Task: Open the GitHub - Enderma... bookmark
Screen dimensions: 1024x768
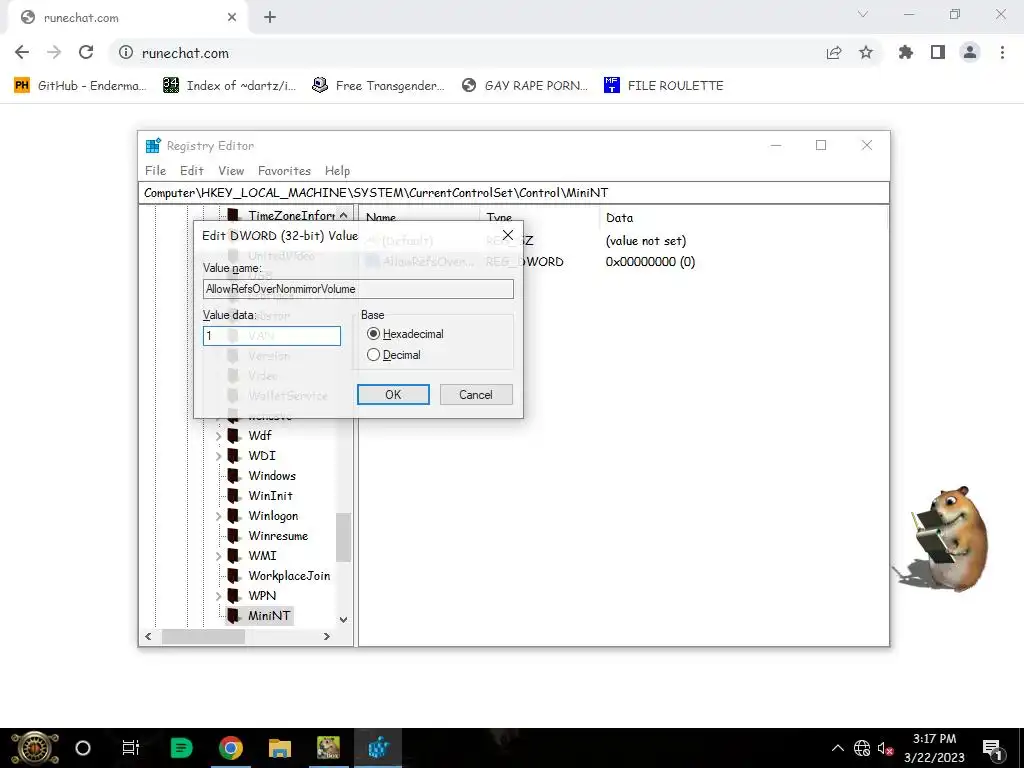Action: click(80, 86)
